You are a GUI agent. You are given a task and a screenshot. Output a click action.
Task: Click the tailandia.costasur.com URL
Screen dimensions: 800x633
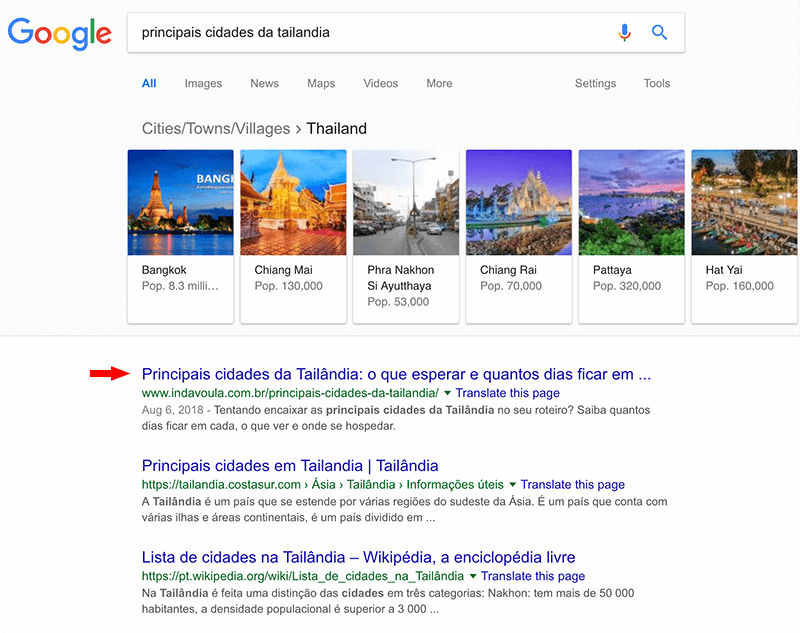pos(322,485)
